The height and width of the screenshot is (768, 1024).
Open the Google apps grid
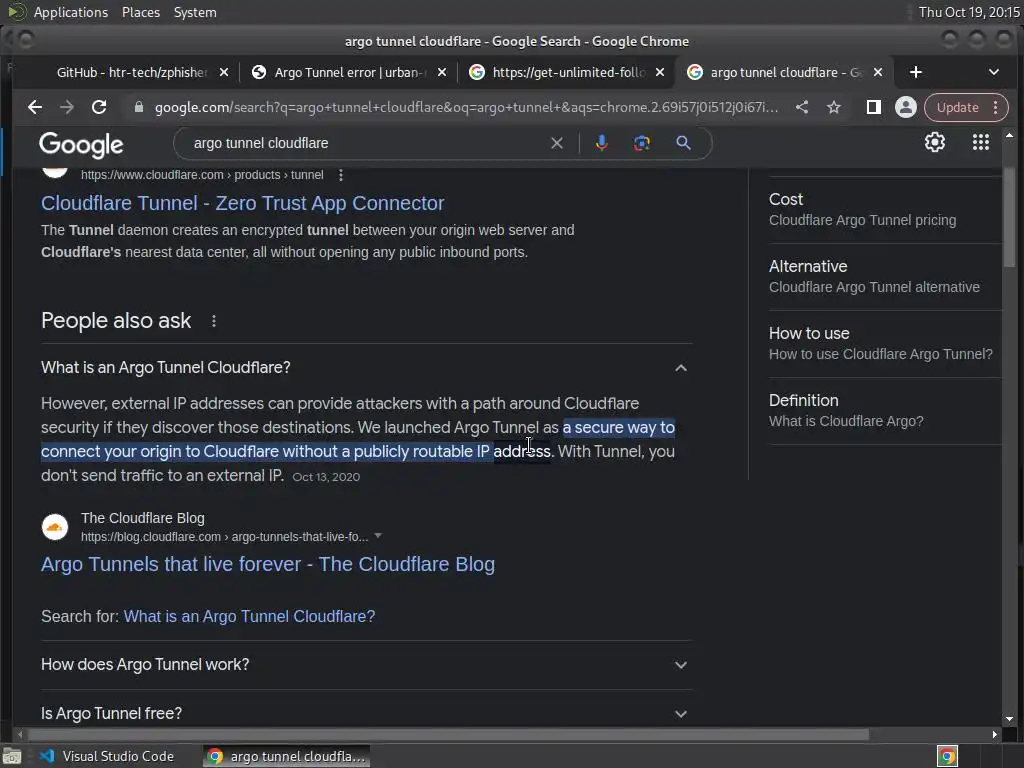980,142
